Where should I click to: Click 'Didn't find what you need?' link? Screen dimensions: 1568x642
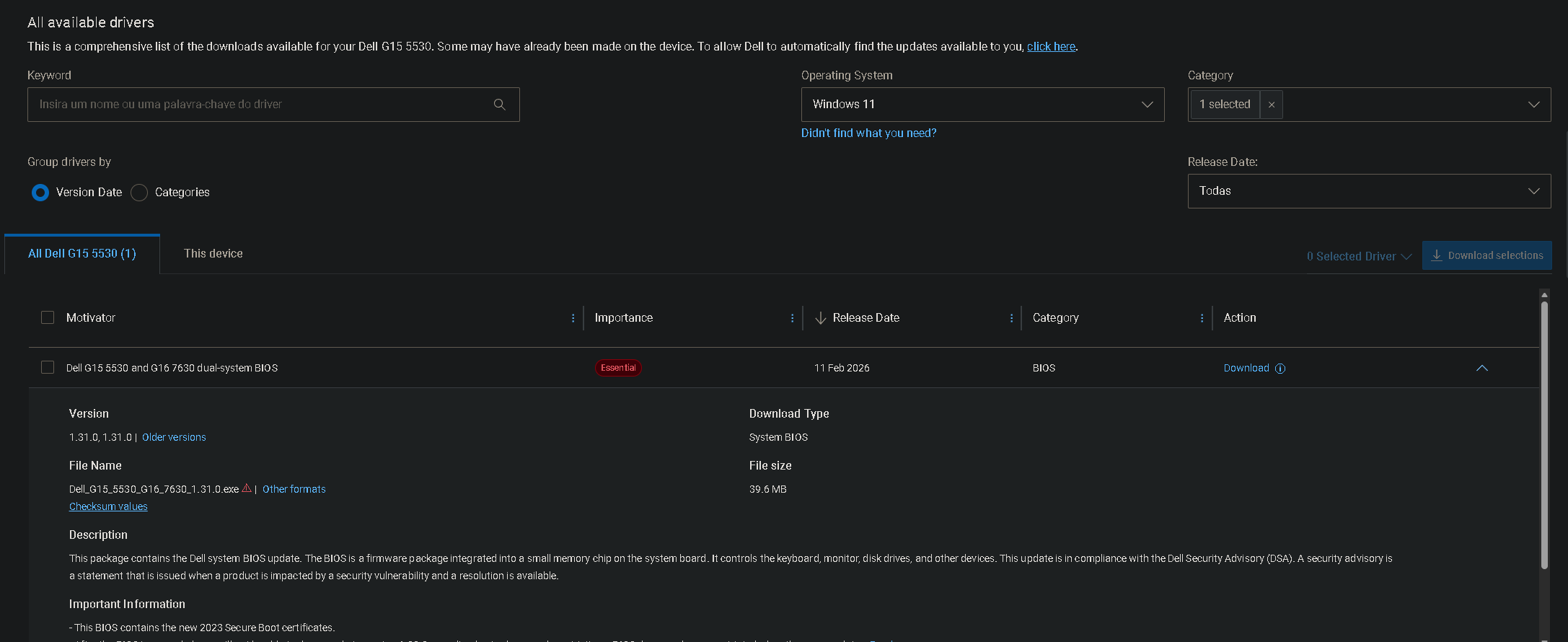[x=868, y=133]
